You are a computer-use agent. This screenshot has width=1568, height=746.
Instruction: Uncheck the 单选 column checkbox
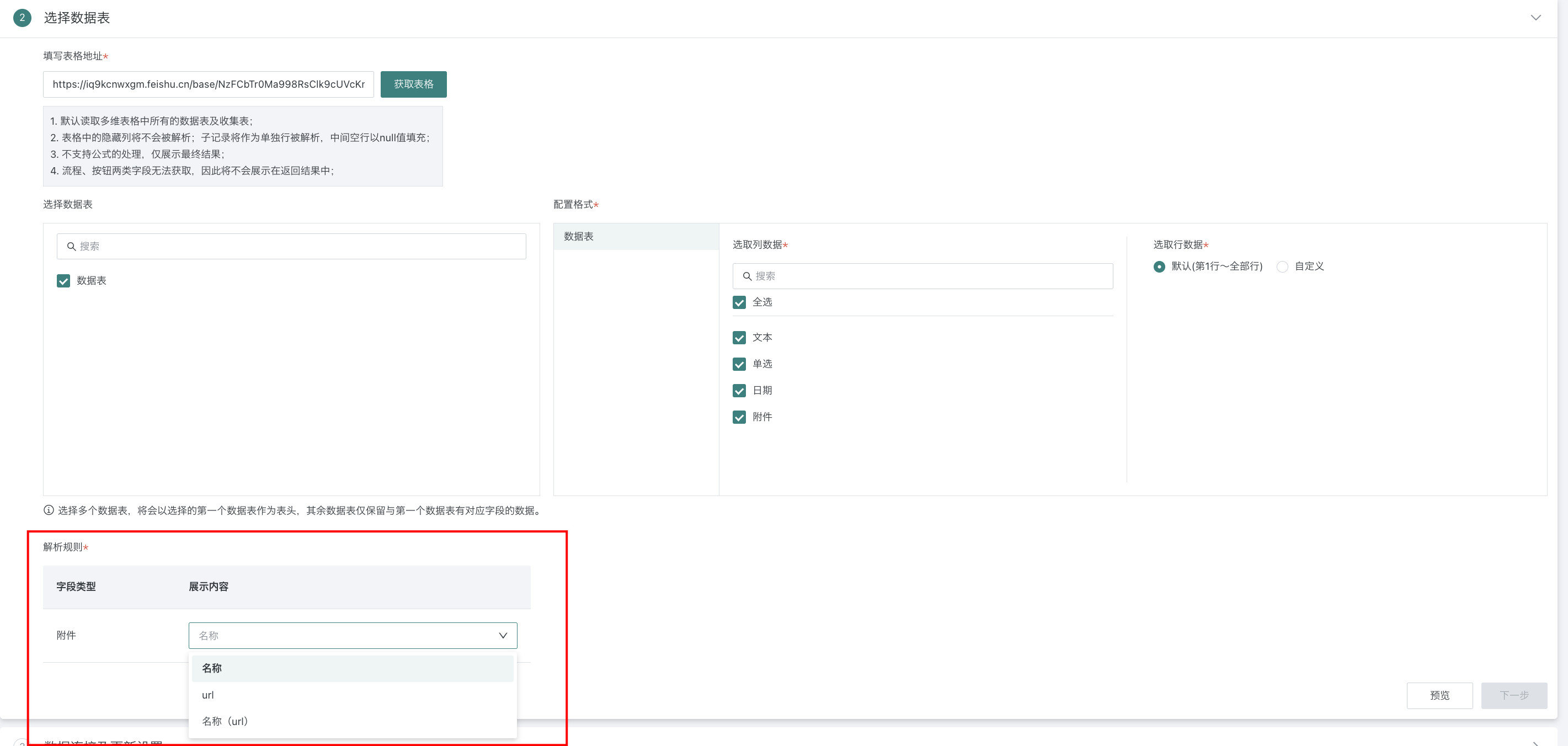[x=739, y=364]
